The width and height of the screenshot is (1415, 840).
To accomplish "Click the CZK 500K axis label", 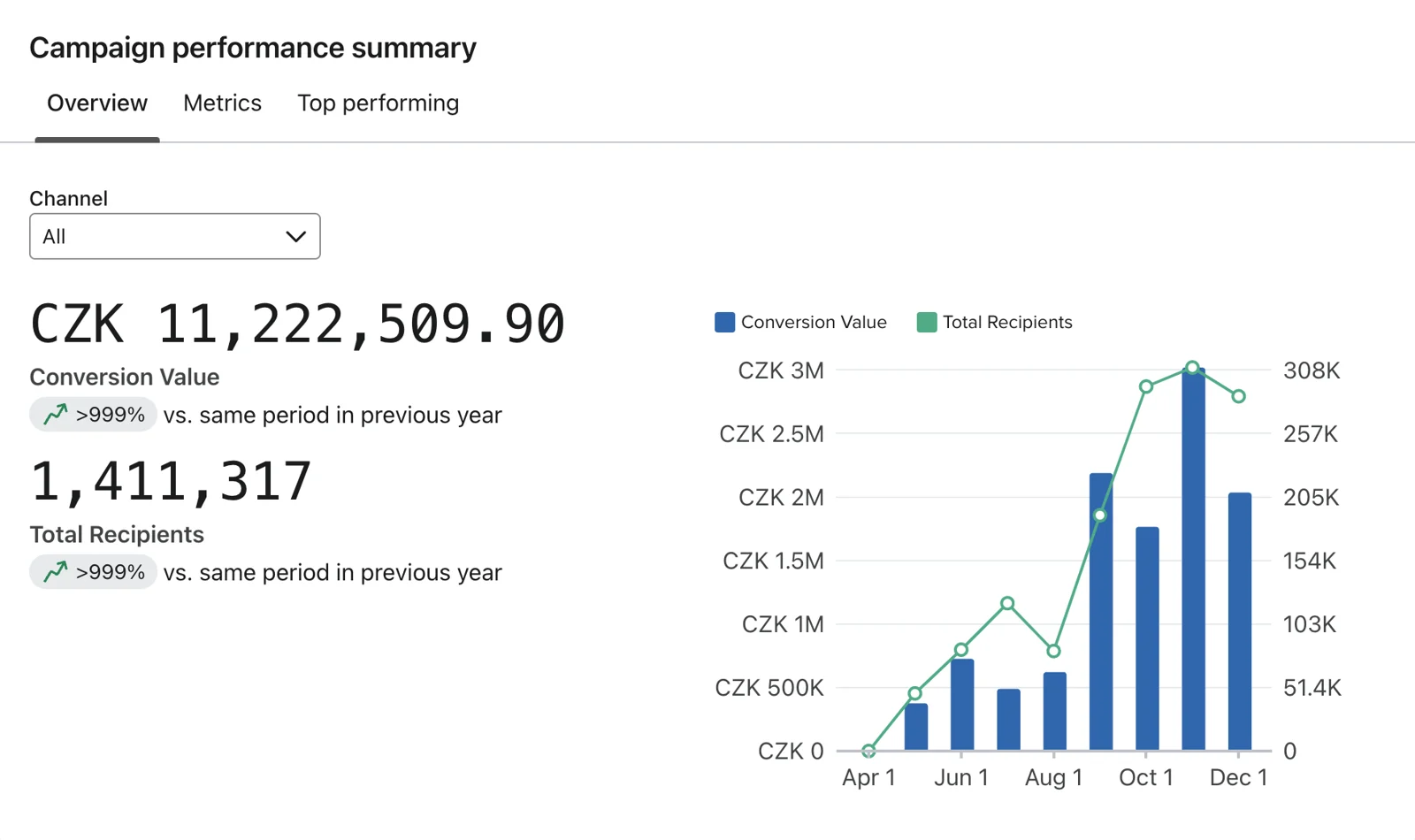I will pyautogui.click(x=769, y=687).
